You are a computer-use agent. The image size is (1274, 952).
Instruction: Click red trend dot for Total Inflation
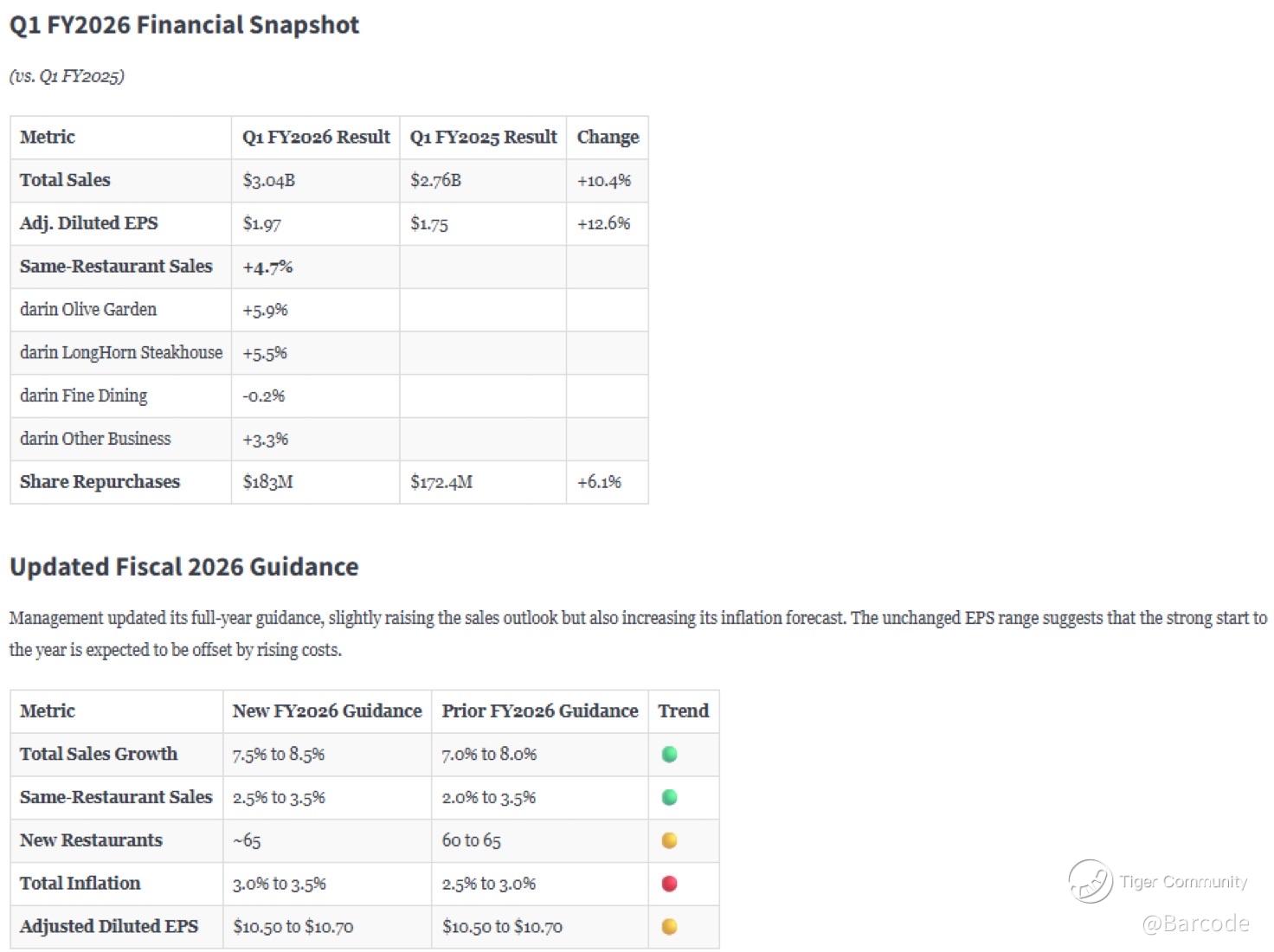tap(669, 884)
